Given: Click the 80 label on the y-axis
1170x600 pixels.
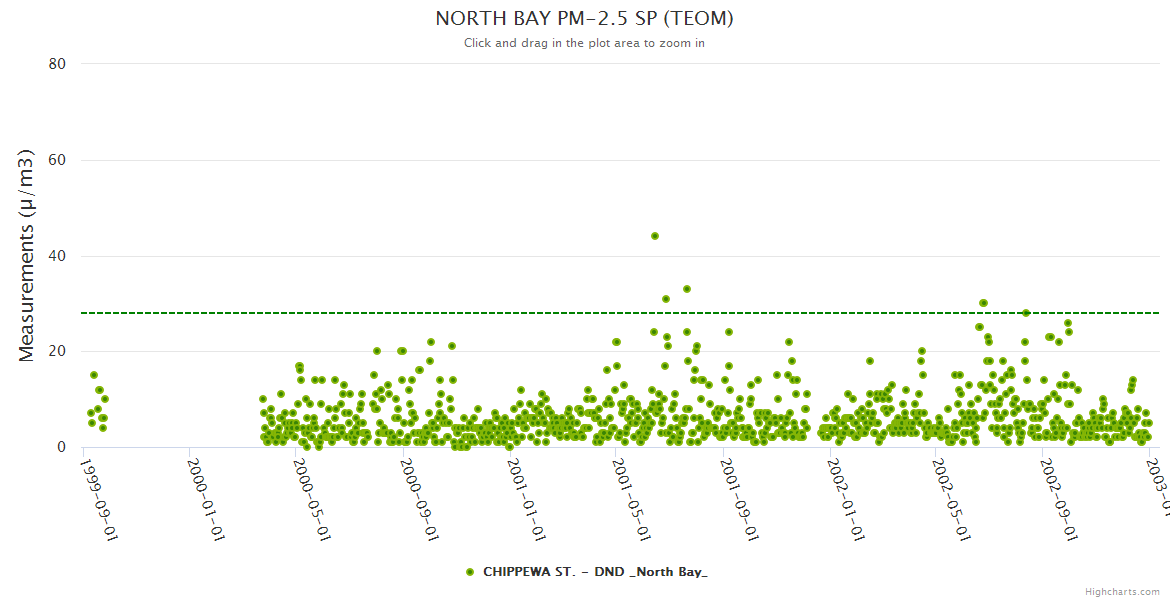Looking at the screenshot, I should pos(57,64).
